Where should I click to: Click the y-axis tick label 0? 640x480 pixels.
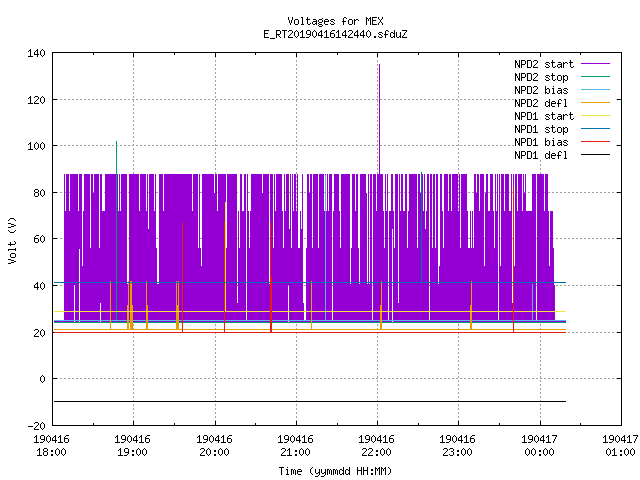pos(42,379)
